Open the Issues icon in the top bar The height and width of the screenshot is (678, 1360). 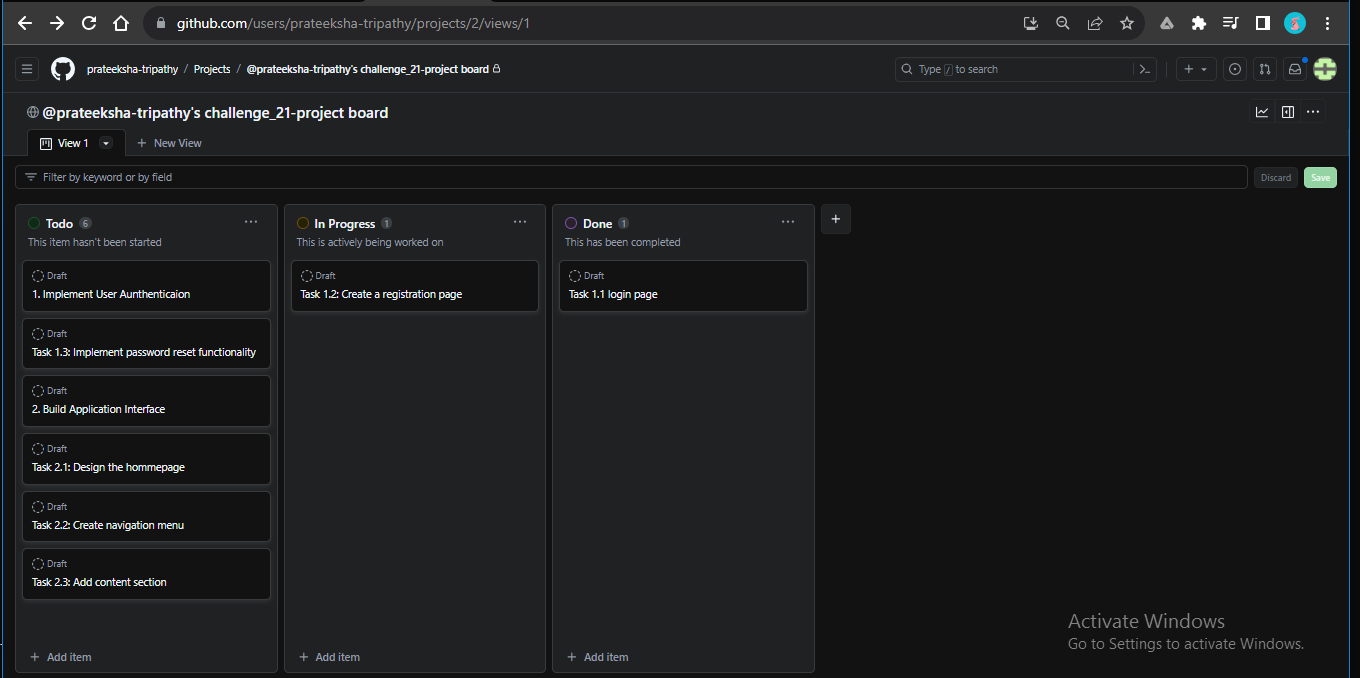pos(1234,69)
